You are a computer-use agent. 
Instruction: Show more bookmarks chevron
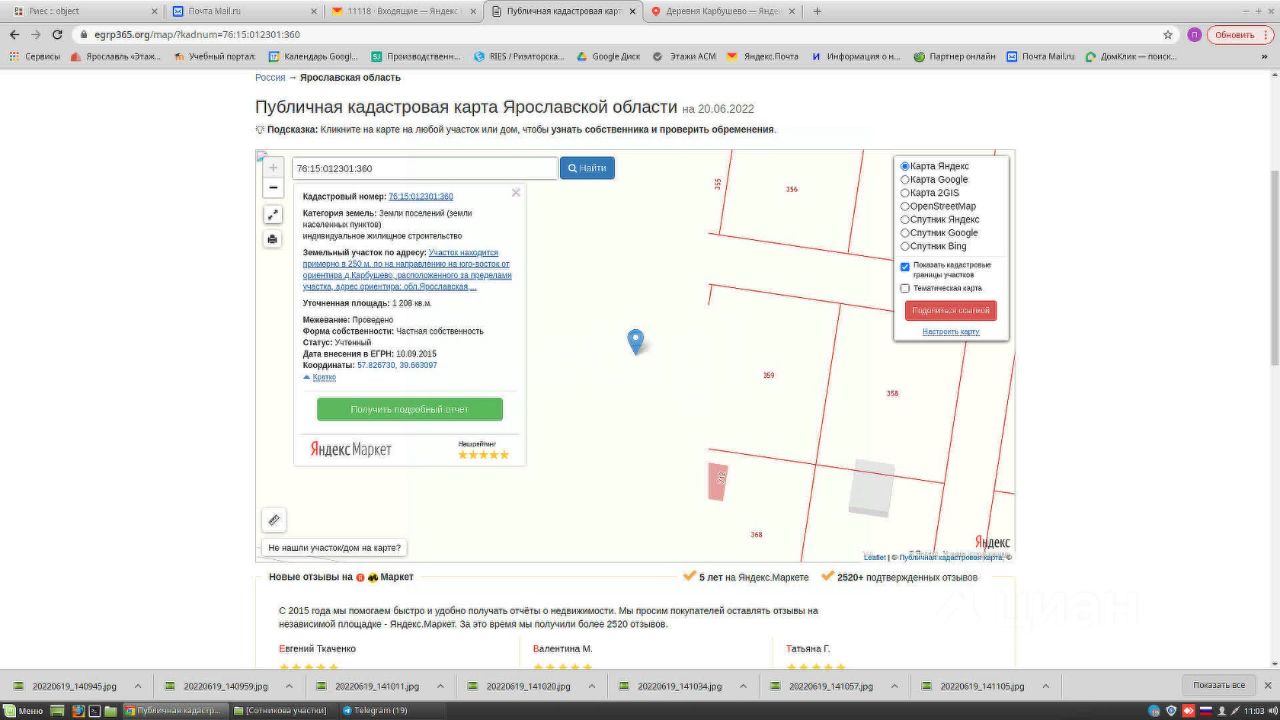(x=1264, y=56)
